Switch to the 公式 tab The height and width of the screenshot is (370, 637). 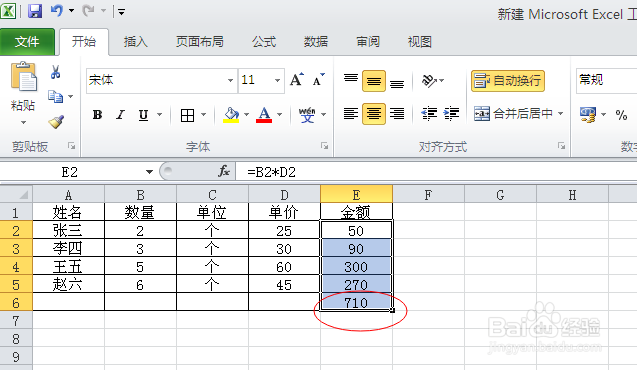tap(264, 41)
